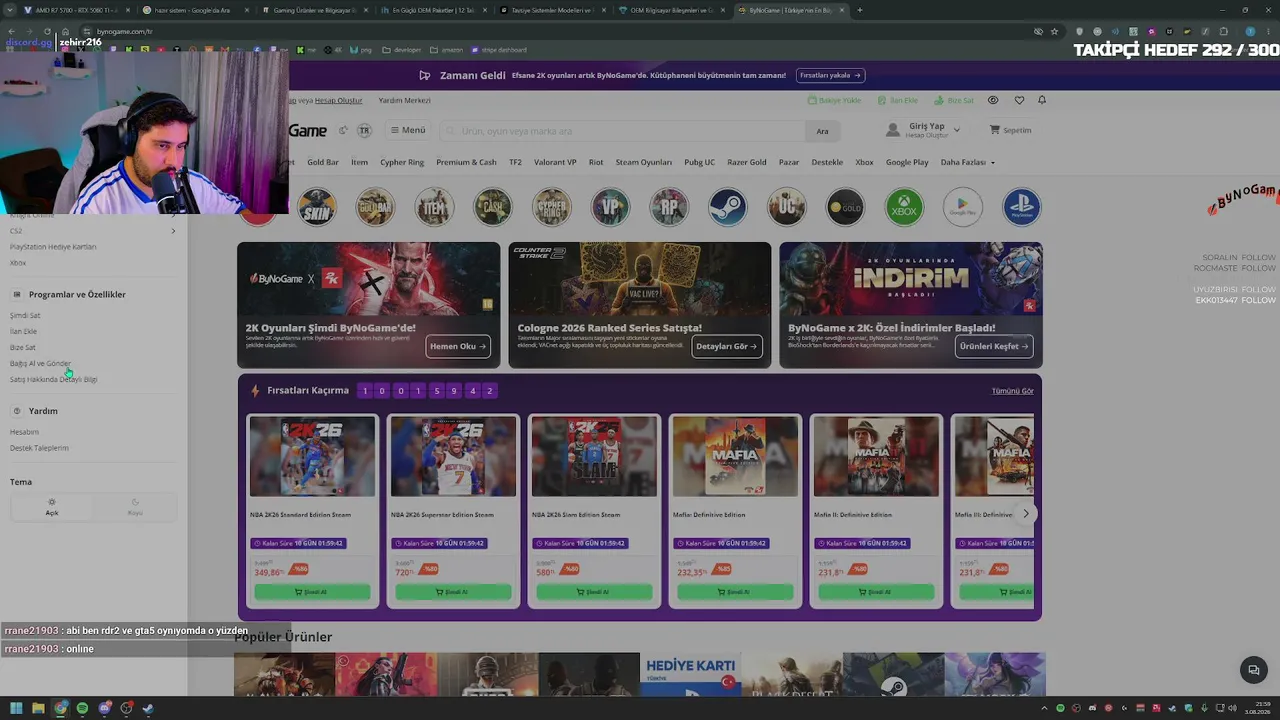This screenshot has height=720, width=1280.
Task: Open the CASH category circle icon
Action: [x=493, y=207]
